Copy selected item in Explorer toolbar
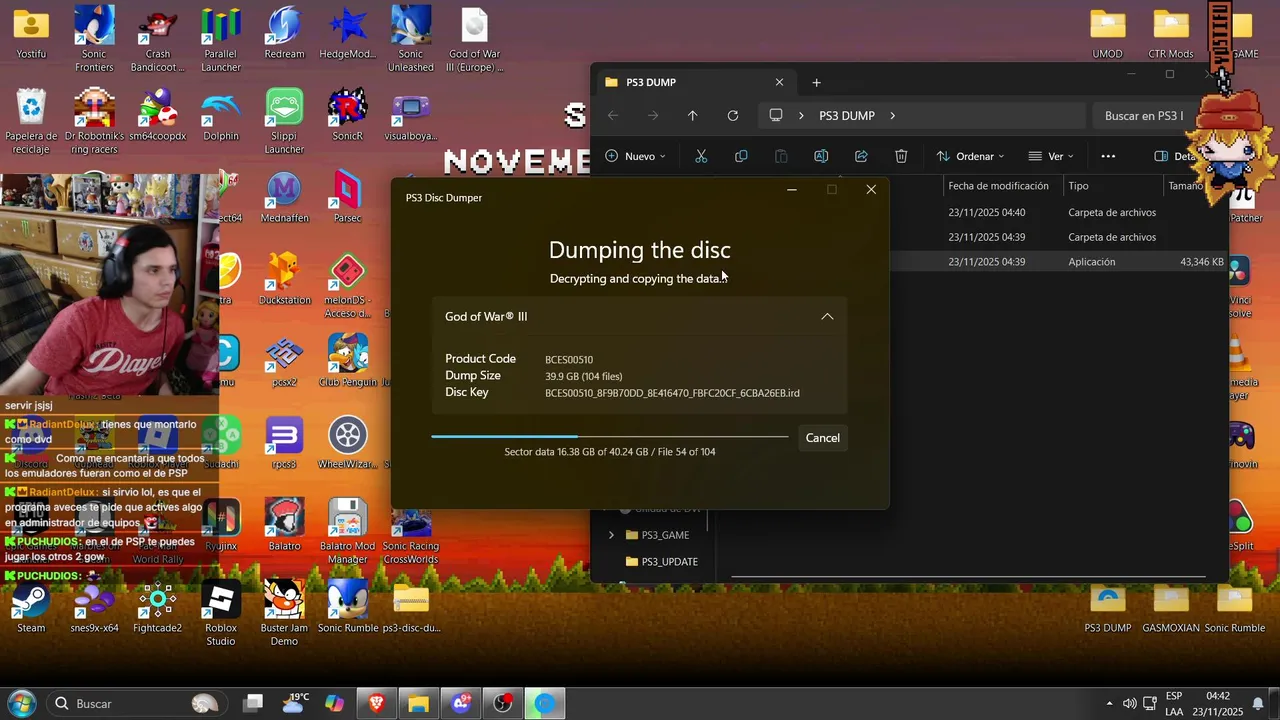 [x=741, y=156]
